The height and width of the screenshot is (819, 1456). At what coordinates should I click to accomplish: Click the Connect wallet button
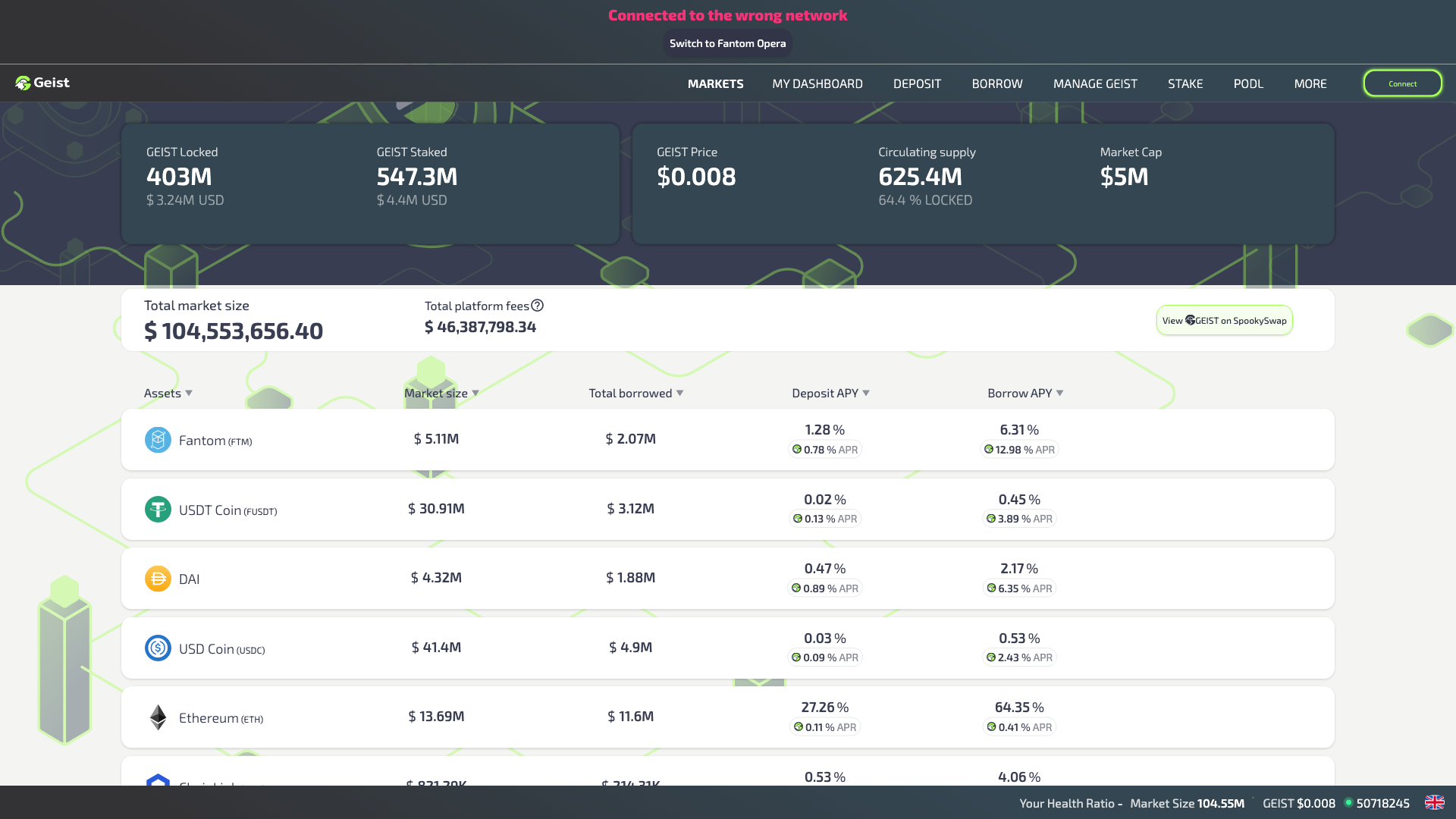coord(1402,83)
